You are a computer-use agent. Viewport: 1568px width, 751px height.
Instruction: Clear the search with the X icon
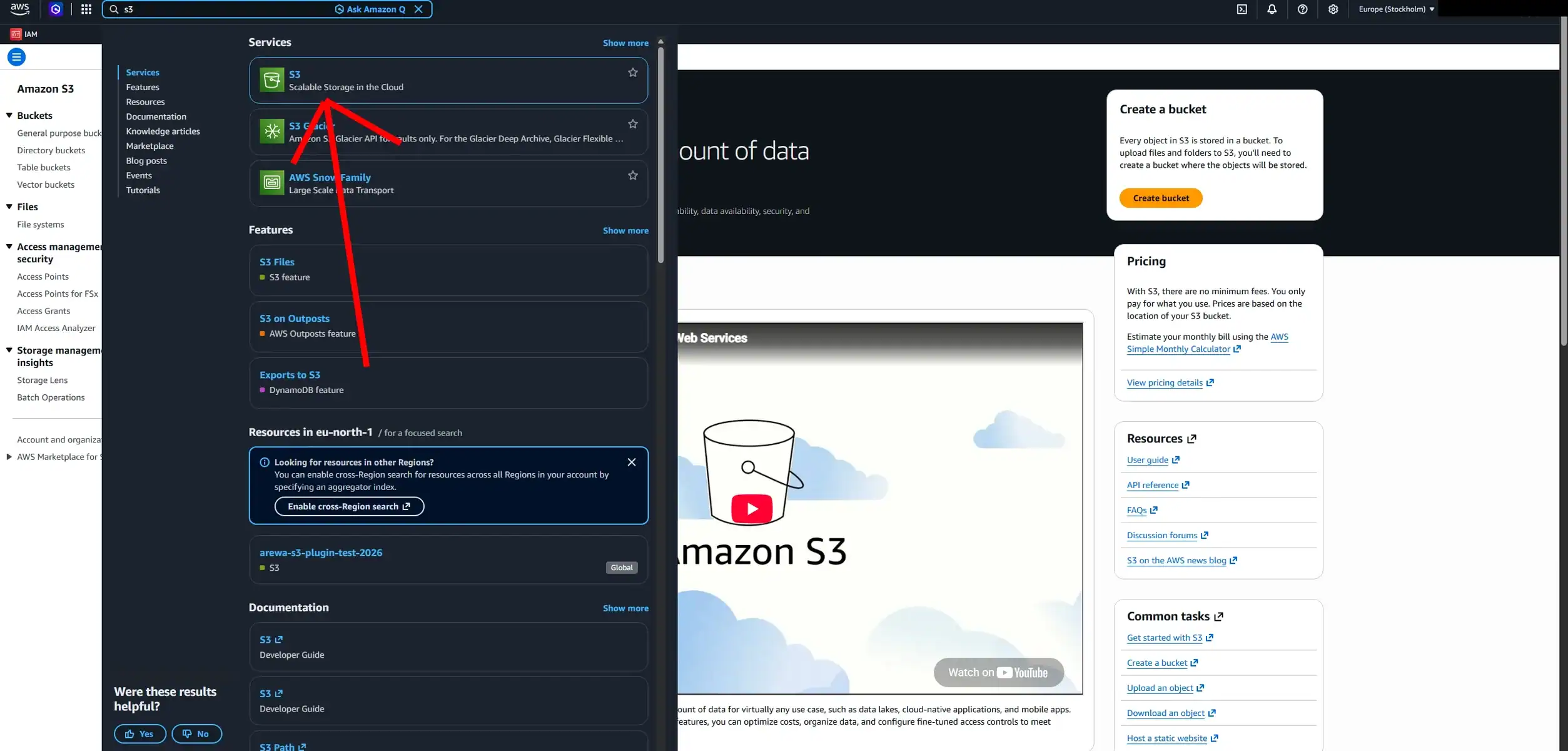point(418,9)
